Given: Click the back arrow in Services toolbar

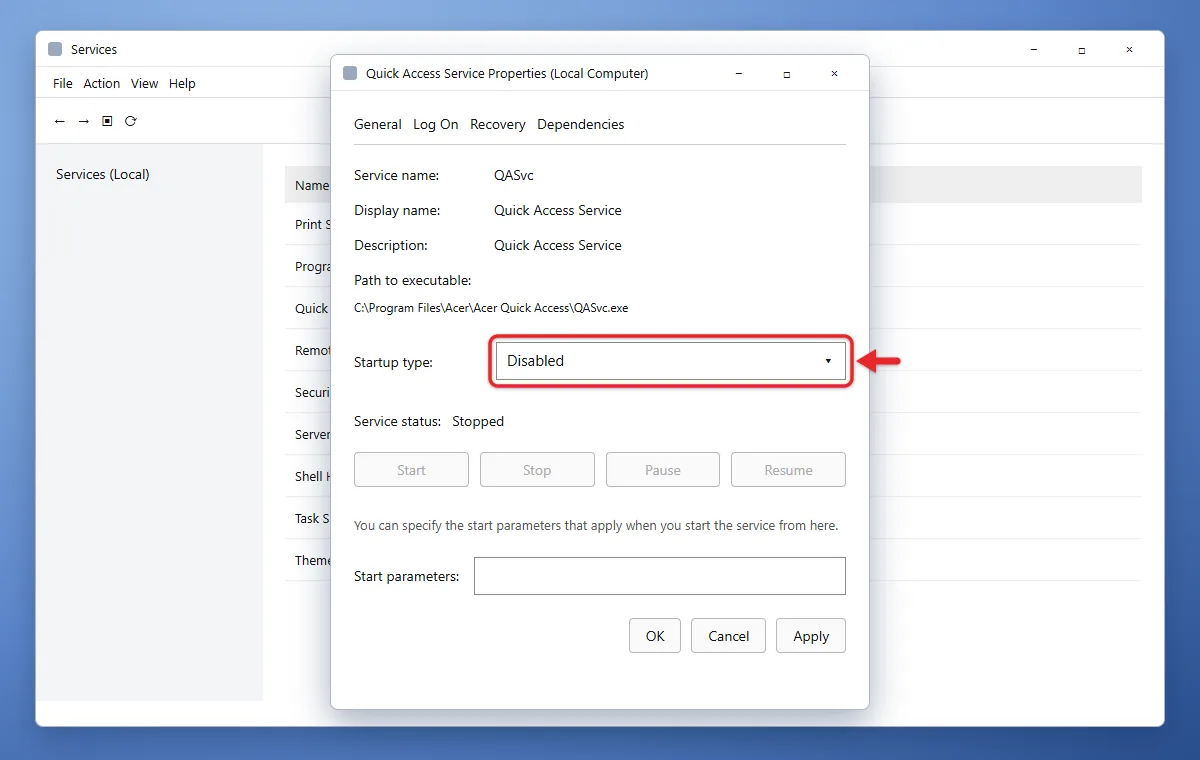Looking at the screenshot, I should coord(60,121).
